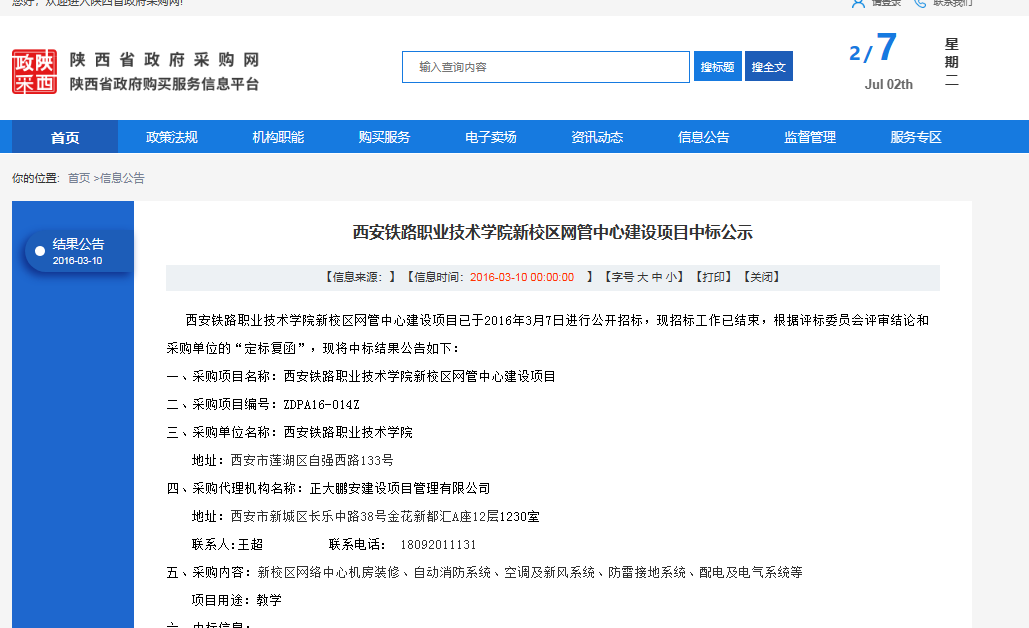Click the 打印 print link
1029x628 pixels.
pos(714,277)
